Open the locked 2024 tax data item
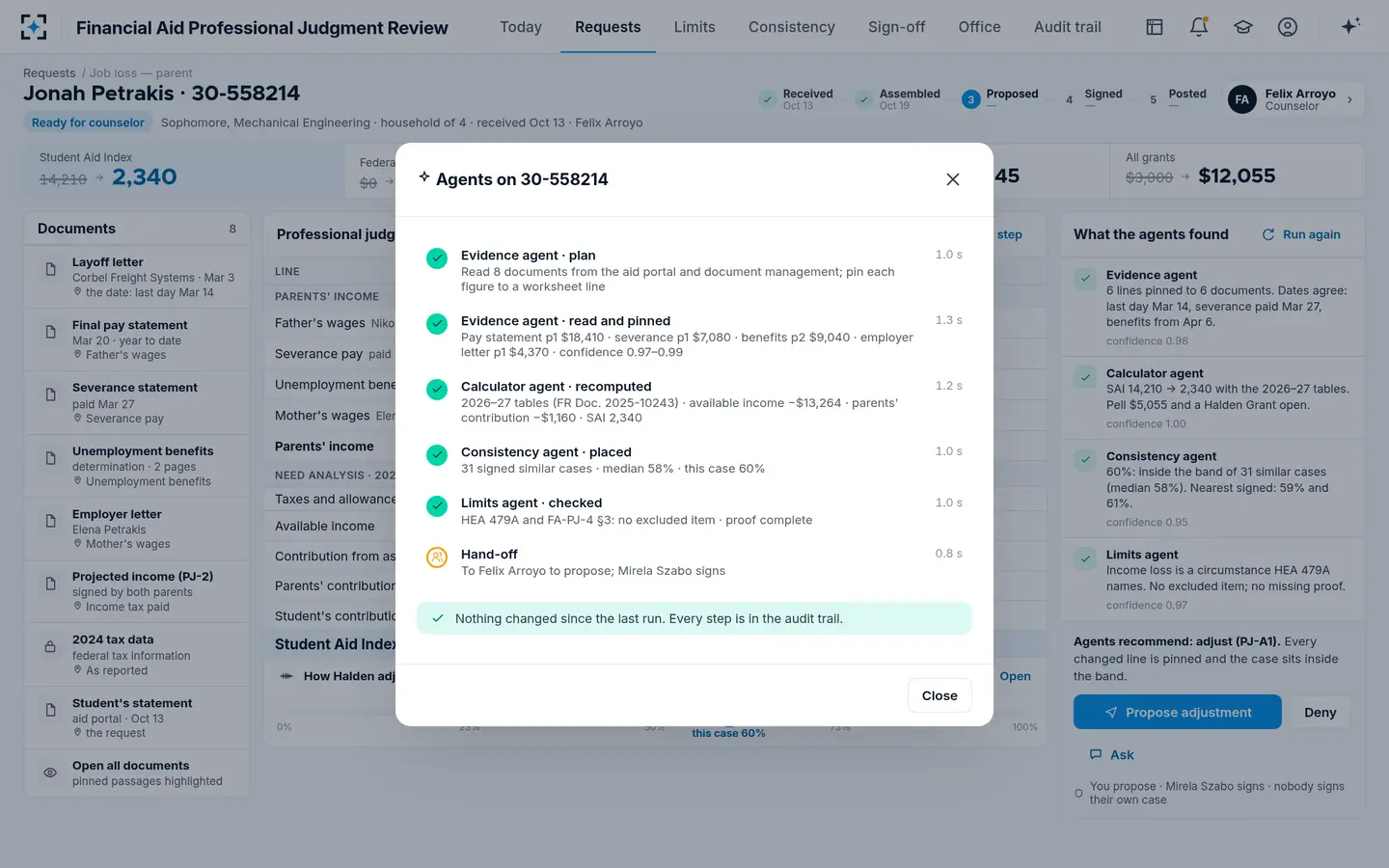This screenshot has width=1389, height=868. click(x=136, y=655)
